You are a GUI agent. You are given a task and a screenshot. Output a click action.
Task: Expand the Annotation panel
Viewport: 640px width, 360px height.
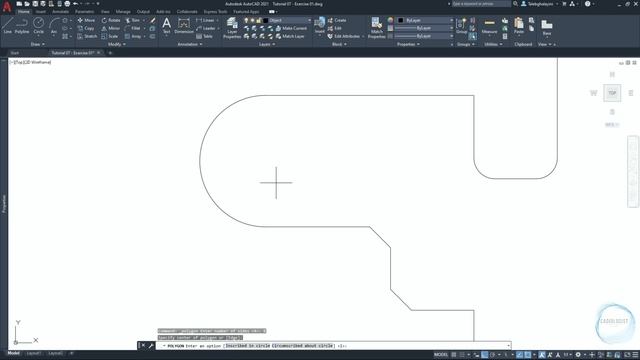(x=190, y=44)
